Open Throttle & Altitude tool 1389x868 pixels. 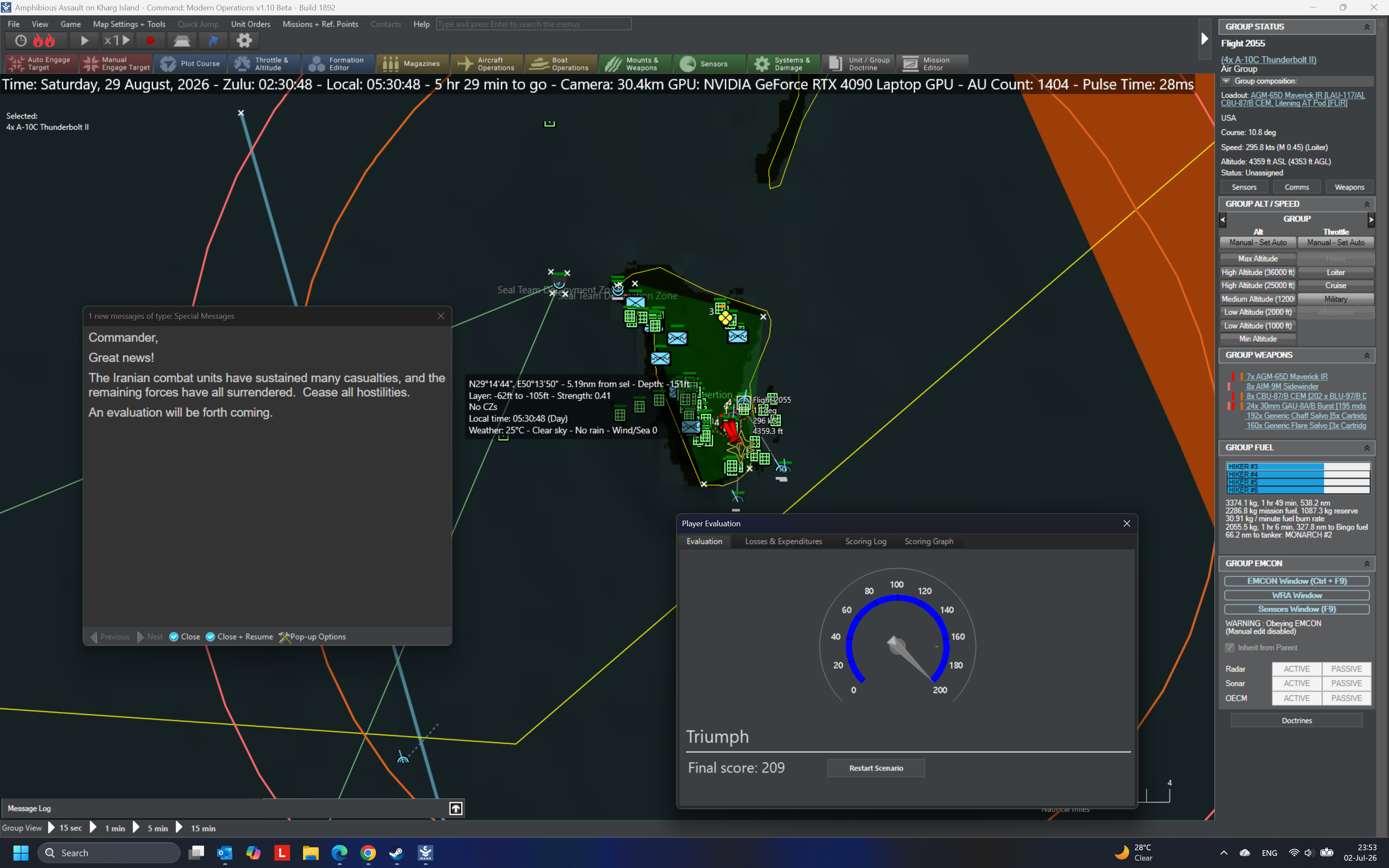(x=264, y=64)
